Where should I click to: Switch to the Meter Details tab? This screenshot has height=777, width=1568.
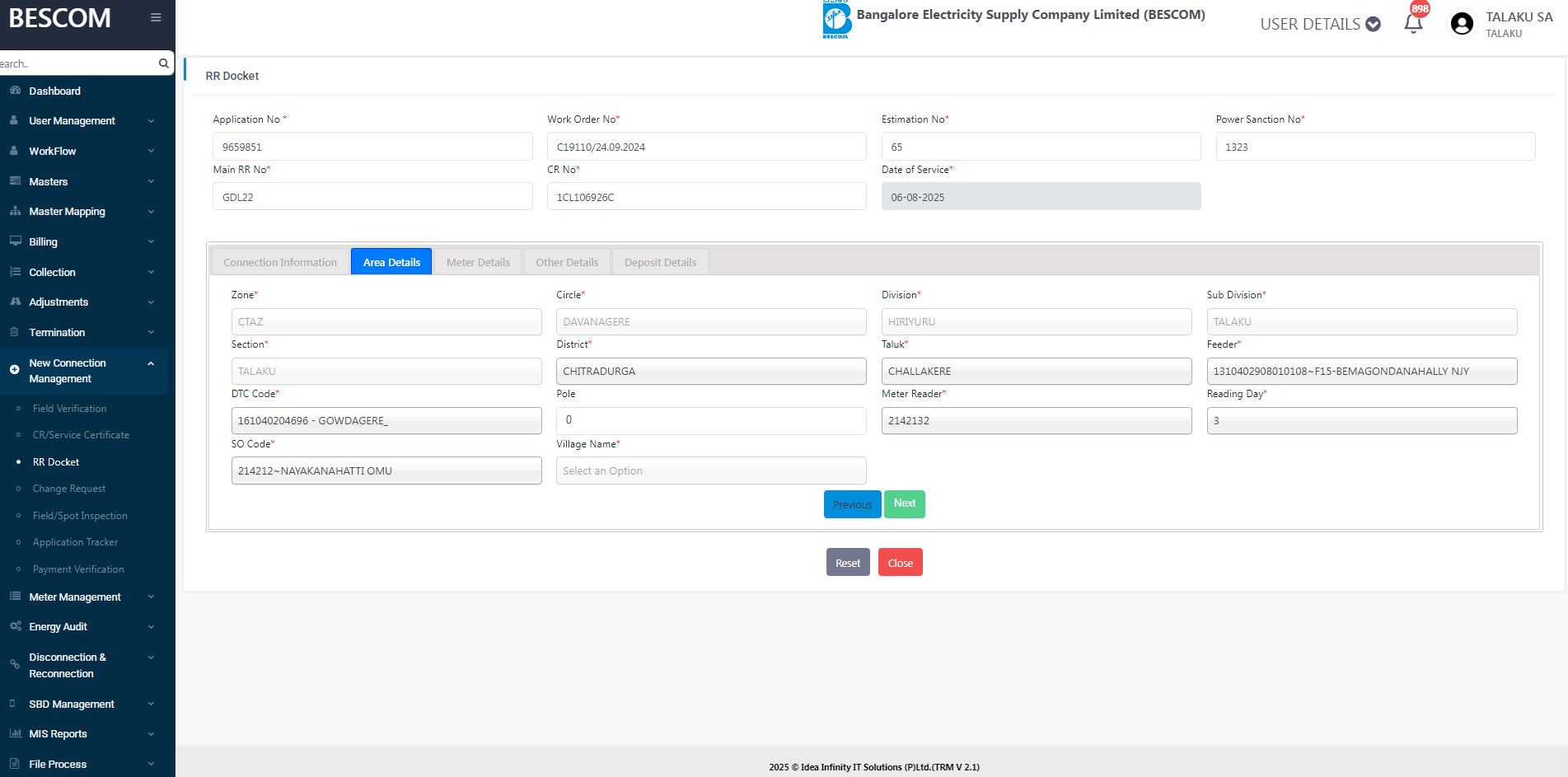click(x=478, y=262)
